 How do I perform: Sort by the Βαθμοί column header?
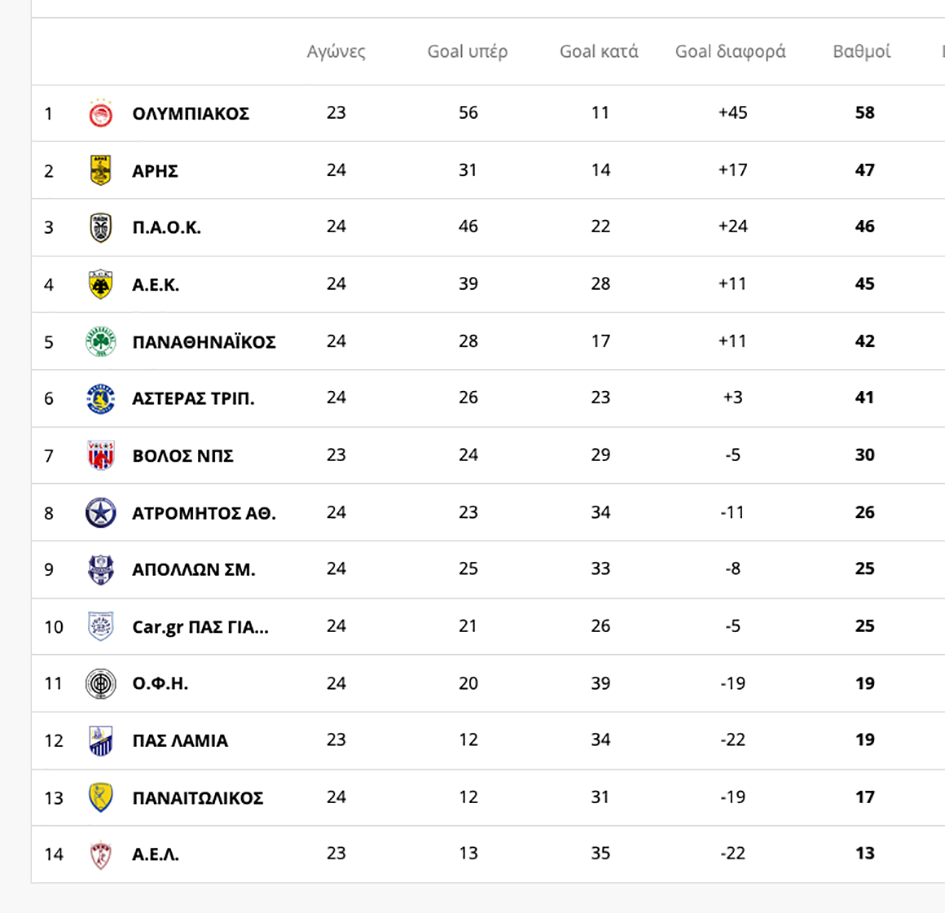coord(861,52)
